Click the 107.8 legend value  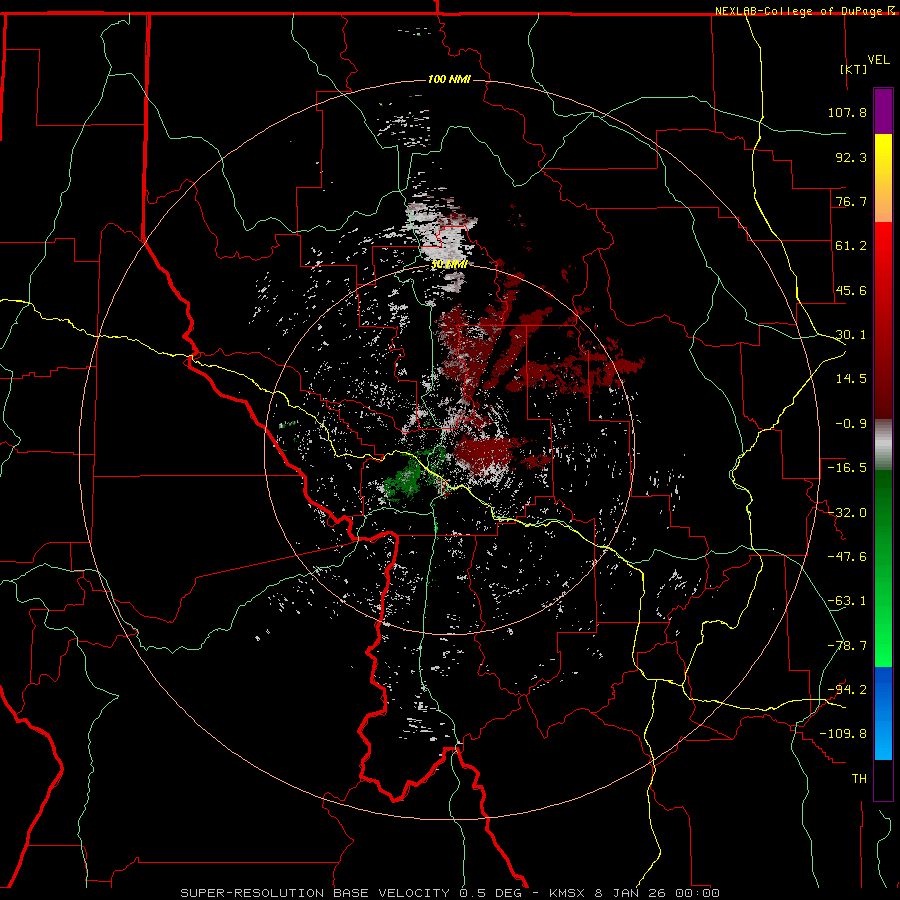(847, 112)
